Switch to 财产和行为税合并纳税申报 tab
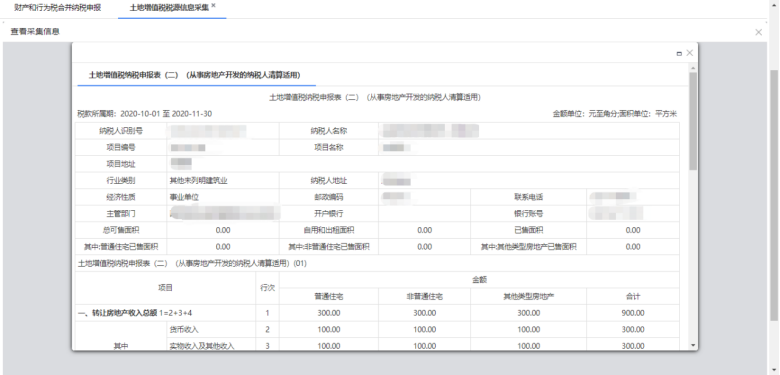780x375 pixels. click(x=58, y=8)
